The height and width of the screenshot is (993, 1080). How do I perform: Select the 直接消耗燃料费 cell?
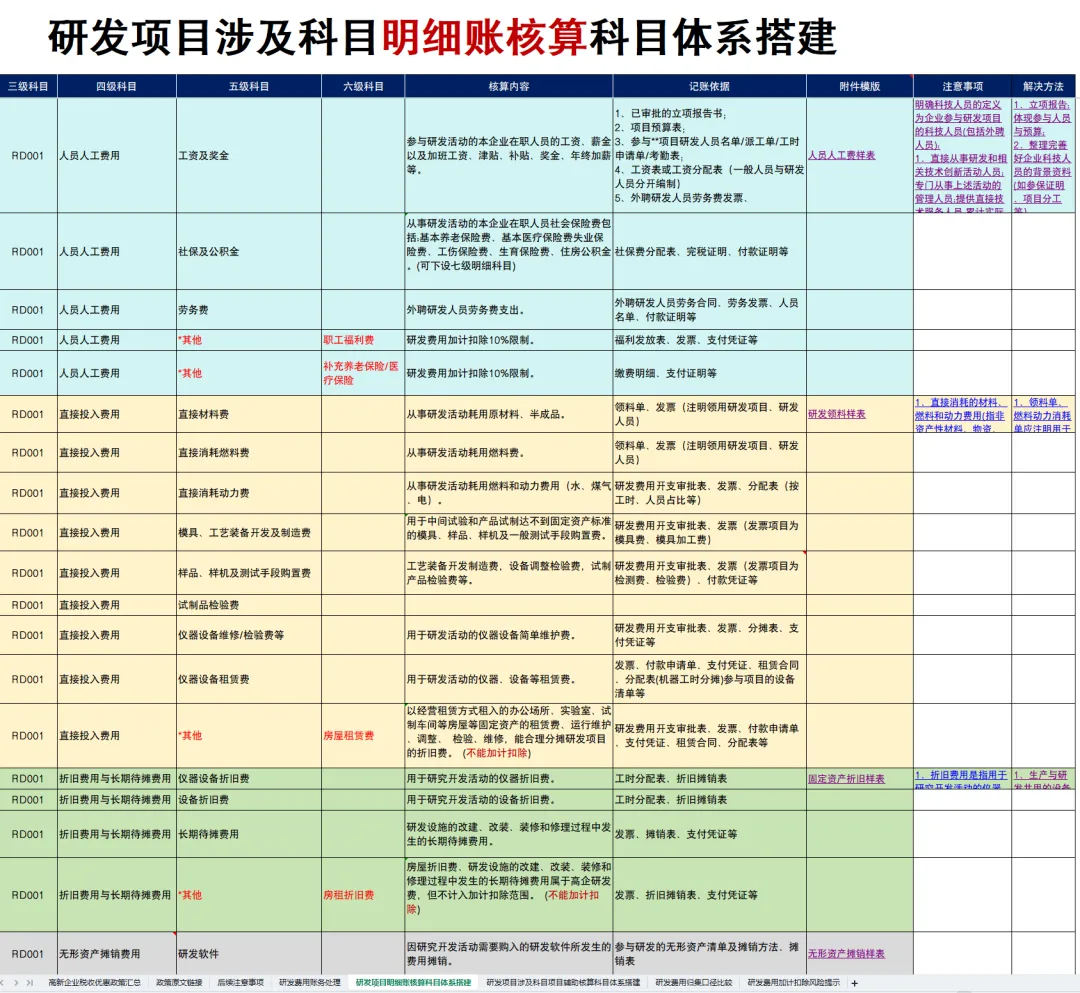[249, 452]
